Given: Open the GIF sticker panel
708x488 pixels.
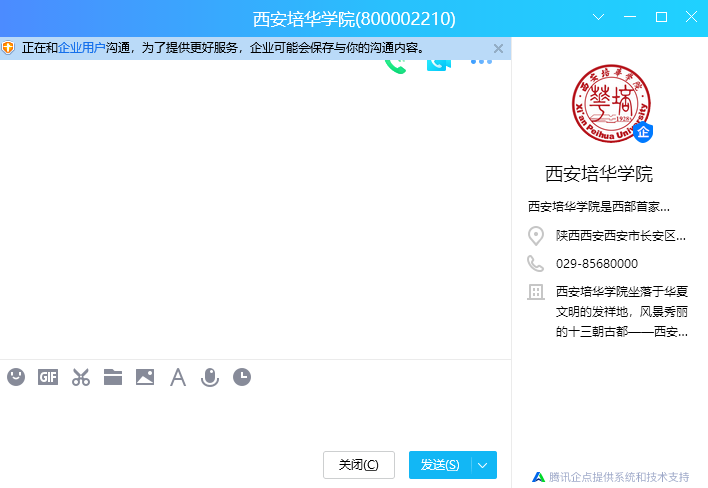Looking at the screenshot, I should [48, 377].
